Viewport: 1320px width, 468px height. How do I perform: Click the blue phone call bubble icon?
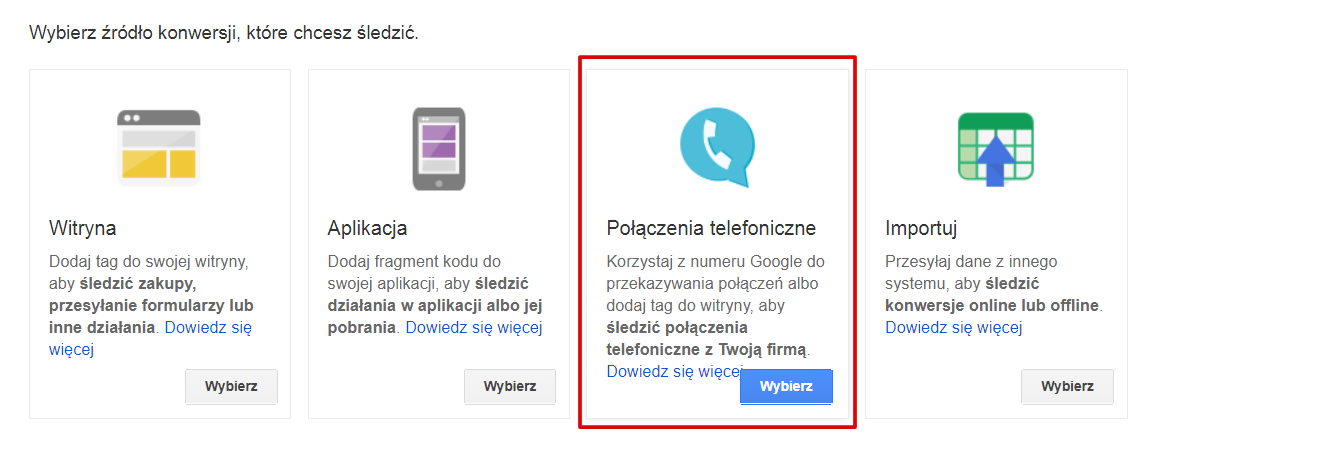tap(717, 148)
